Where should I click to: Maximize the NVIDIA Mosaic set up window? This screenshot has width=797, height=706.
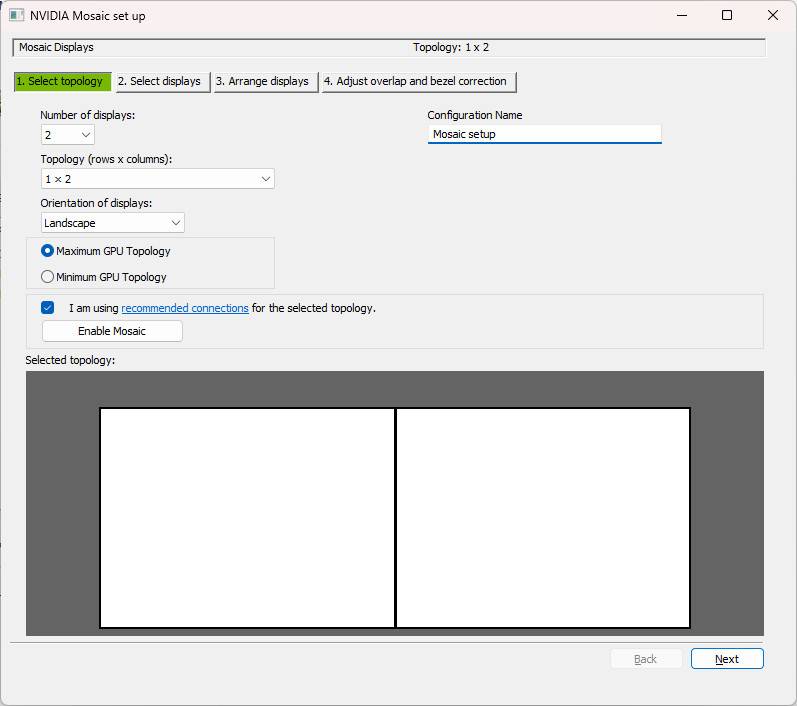coord(727,16)
